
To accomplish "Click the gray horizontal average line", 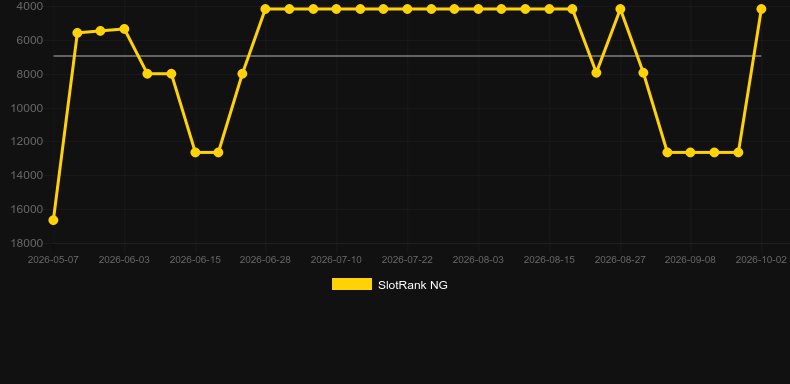I will tap(407, 56).
